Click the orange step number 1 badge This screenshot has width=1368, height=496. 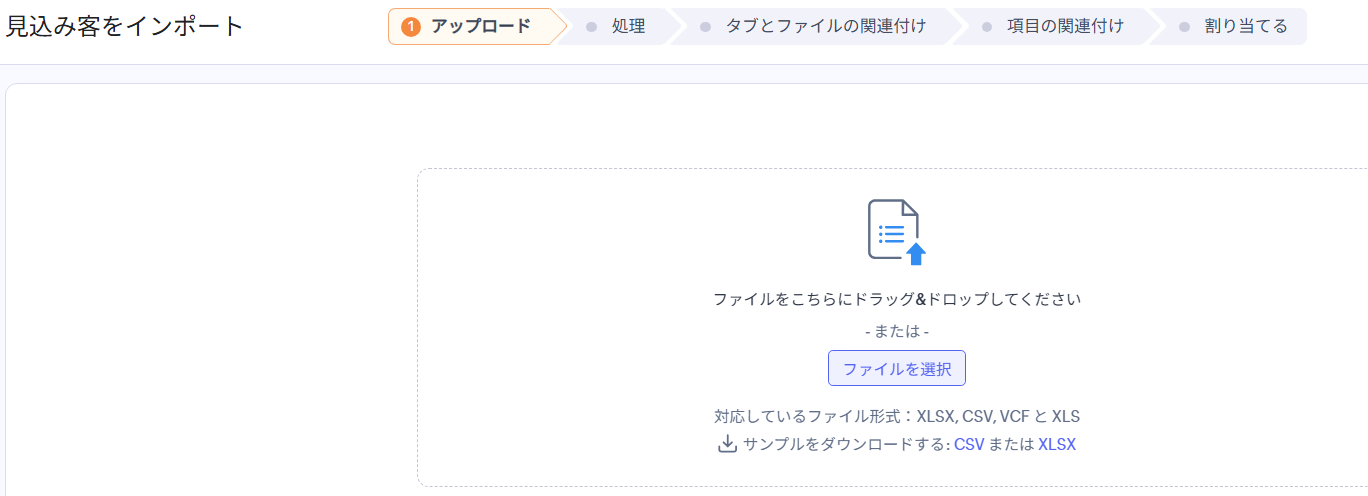click(x=410, y=27)
